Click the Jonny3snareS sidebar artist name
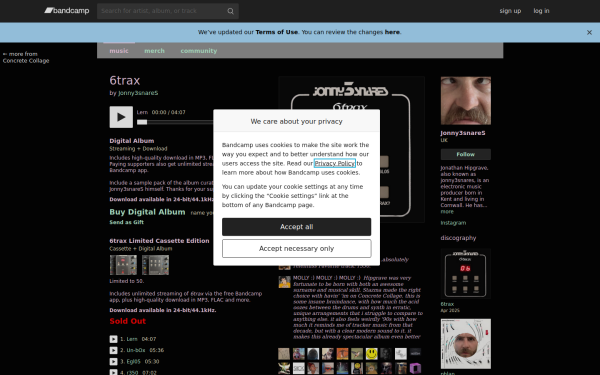This screenshot has width=600, height=375. [x=463, y=133]
